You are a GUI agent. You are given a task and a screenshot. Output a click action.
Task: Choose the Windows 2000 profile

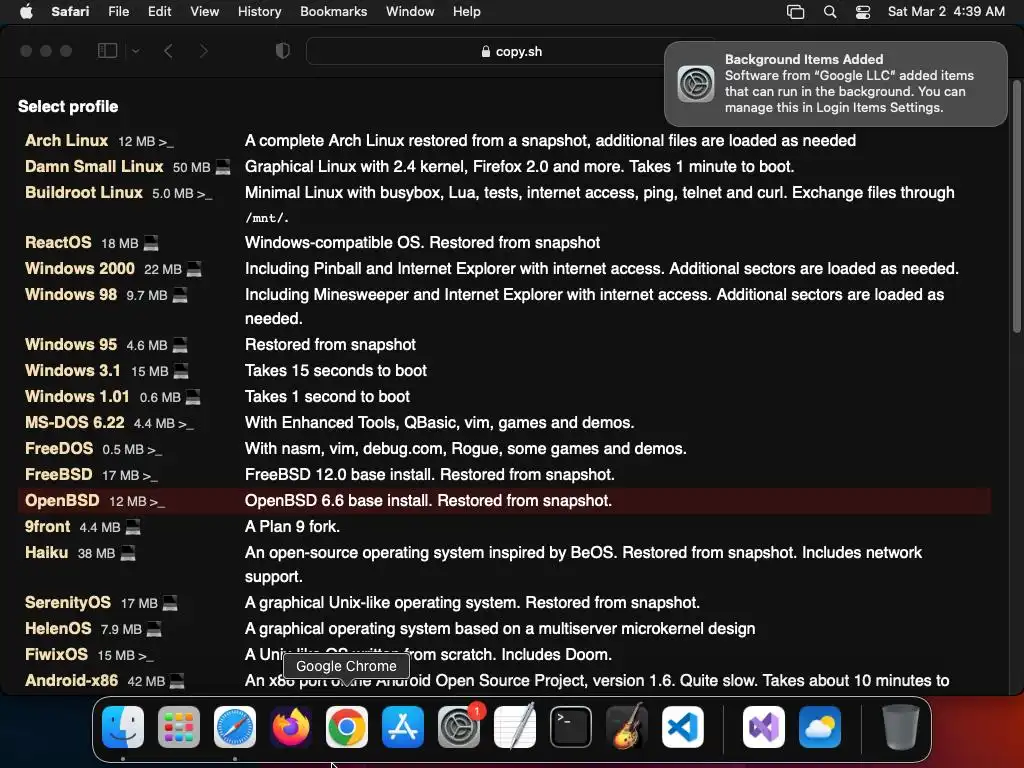[x=80, y=268]
